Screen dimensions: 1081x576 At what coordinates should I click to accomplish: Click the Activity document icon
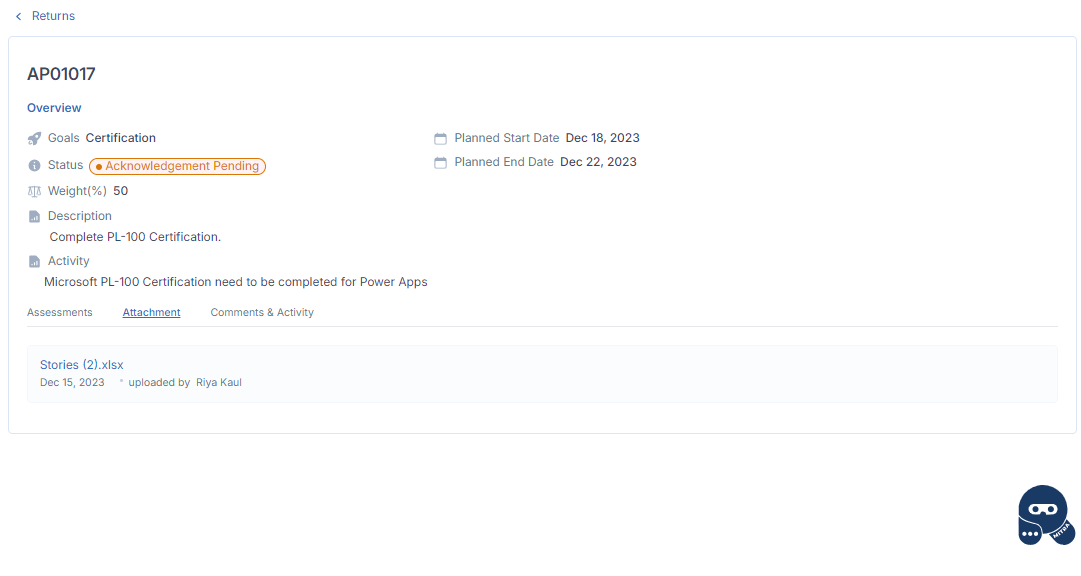(34, 261)
